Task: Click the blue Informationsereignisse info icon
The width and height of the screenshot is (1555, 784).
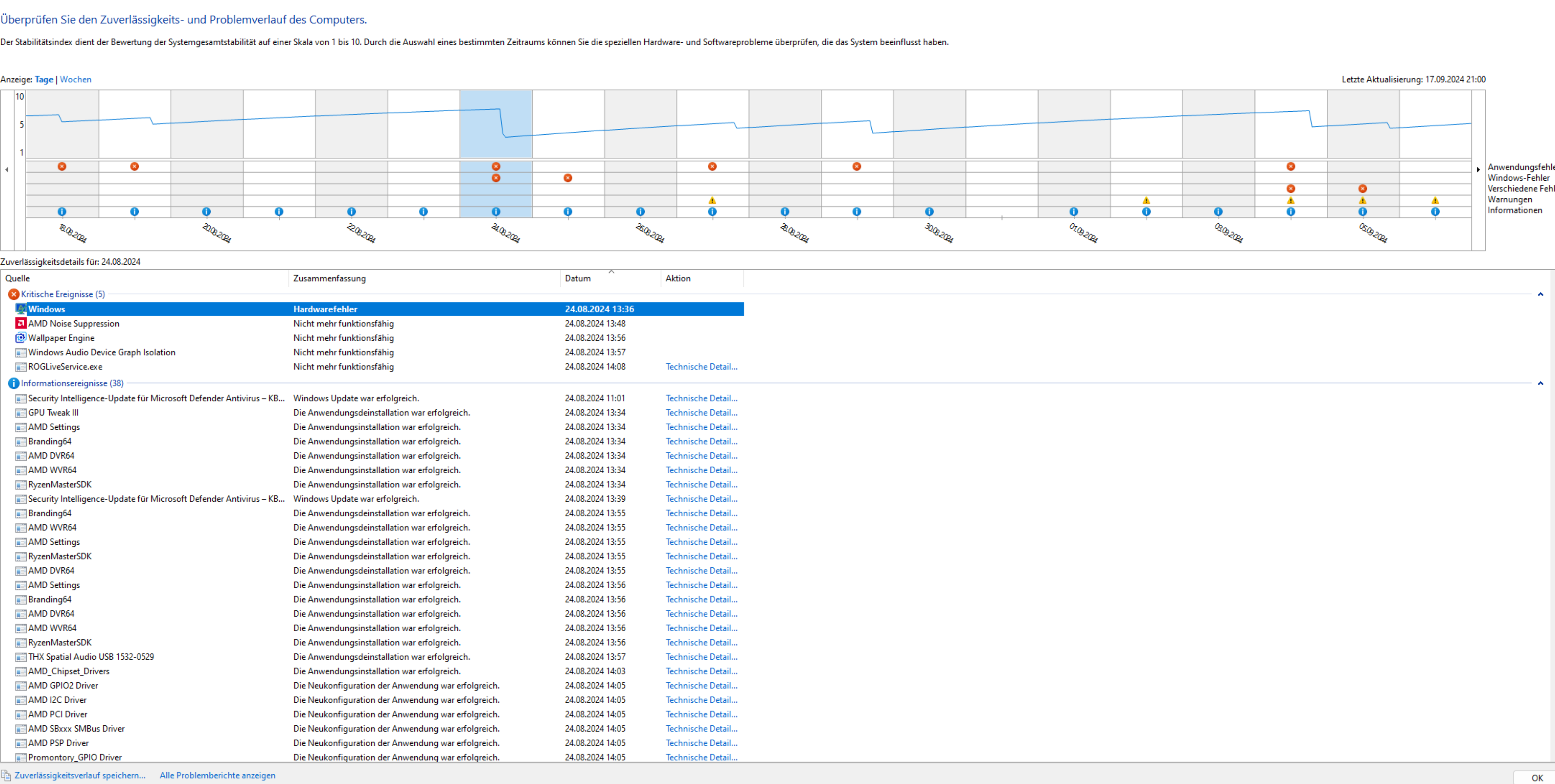Action: 13,383
